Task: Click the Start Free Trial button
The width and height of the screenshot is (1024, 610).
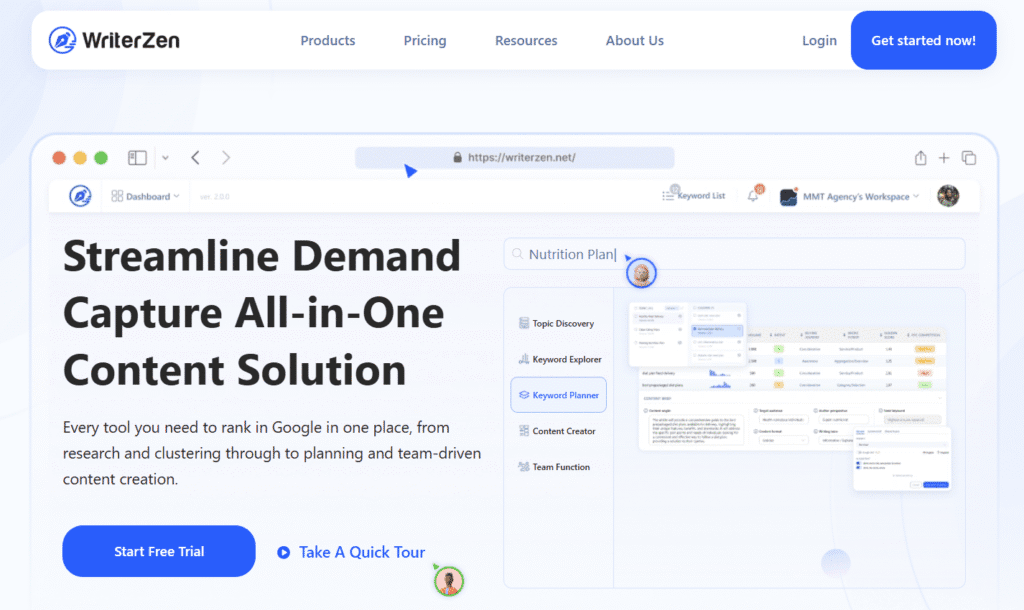Action: point(158,551)
